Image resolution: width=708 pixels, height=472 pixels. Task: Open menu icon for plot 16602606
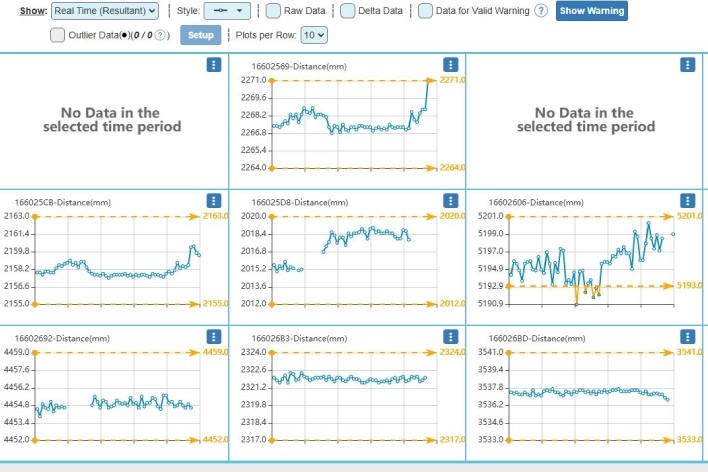tap(687, 201)
